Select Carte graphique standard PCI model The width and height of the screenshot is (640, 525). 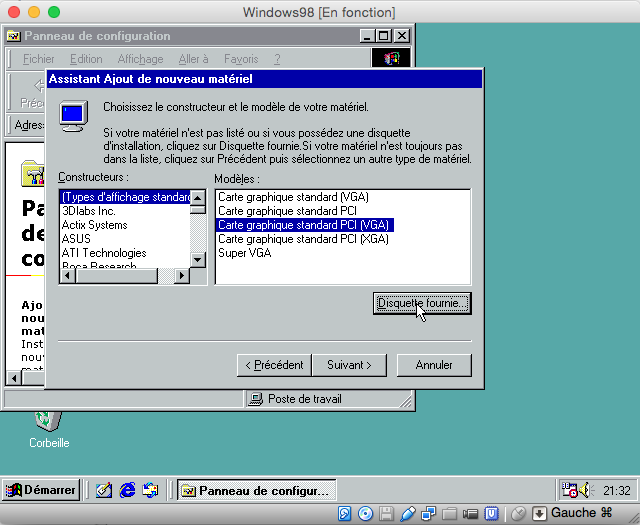pyautogui.click(x=287, y=211)
